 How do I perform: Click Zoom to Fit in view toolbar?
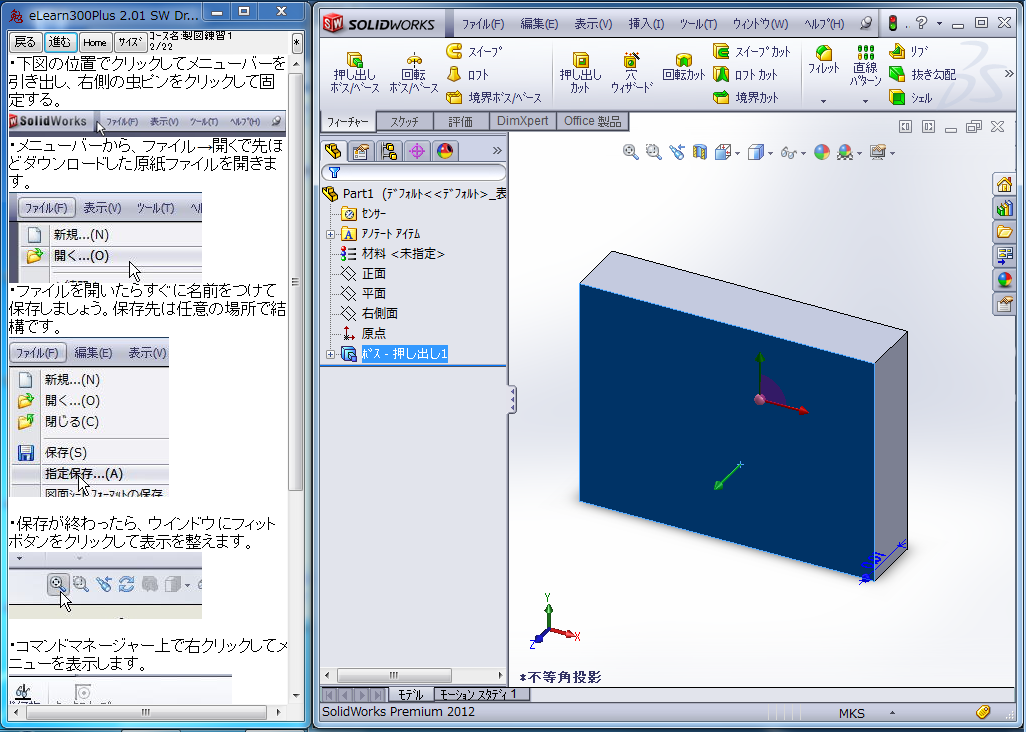[x=630, y=152]
